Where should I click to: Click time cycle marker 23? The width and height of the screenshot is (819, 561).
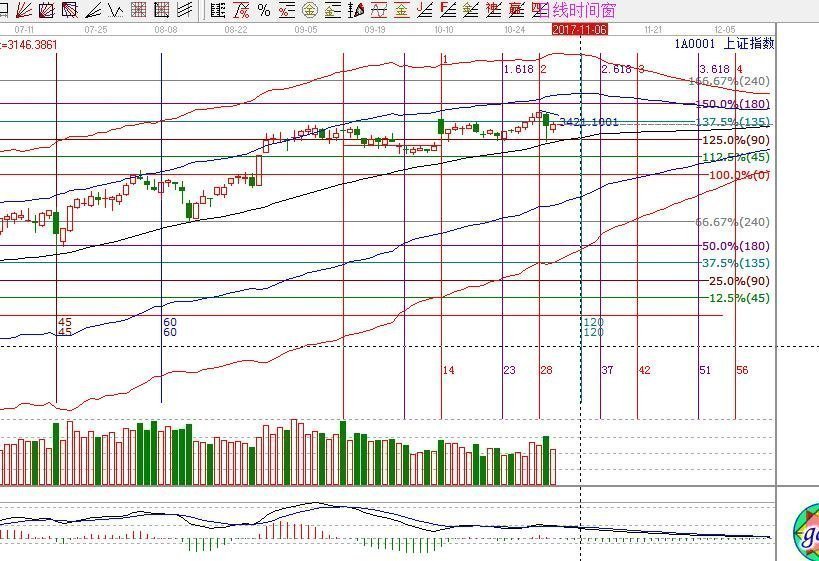(509, 370)
